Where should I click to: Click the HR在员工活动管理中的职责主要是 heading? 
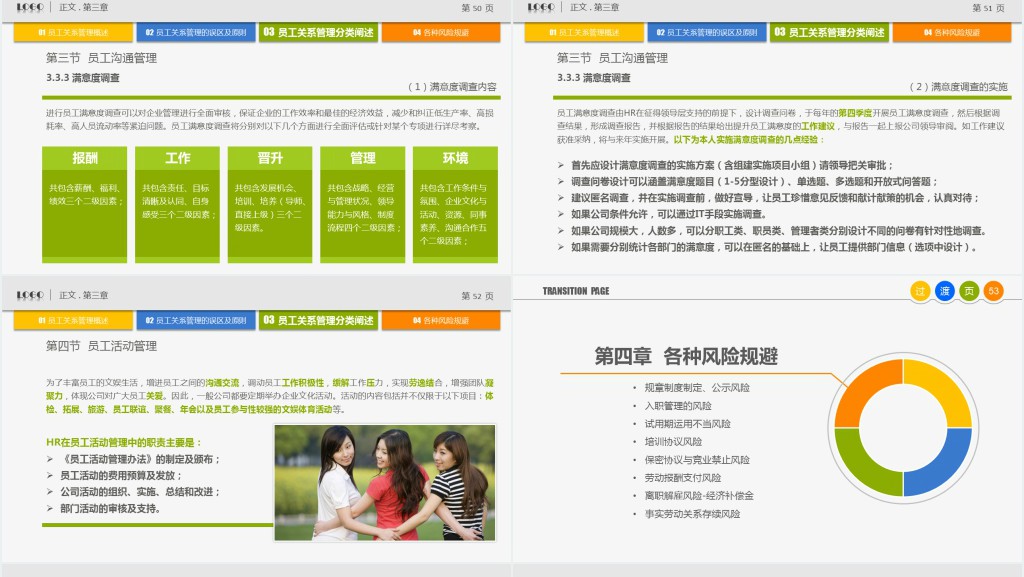click(x=124, y=443)
